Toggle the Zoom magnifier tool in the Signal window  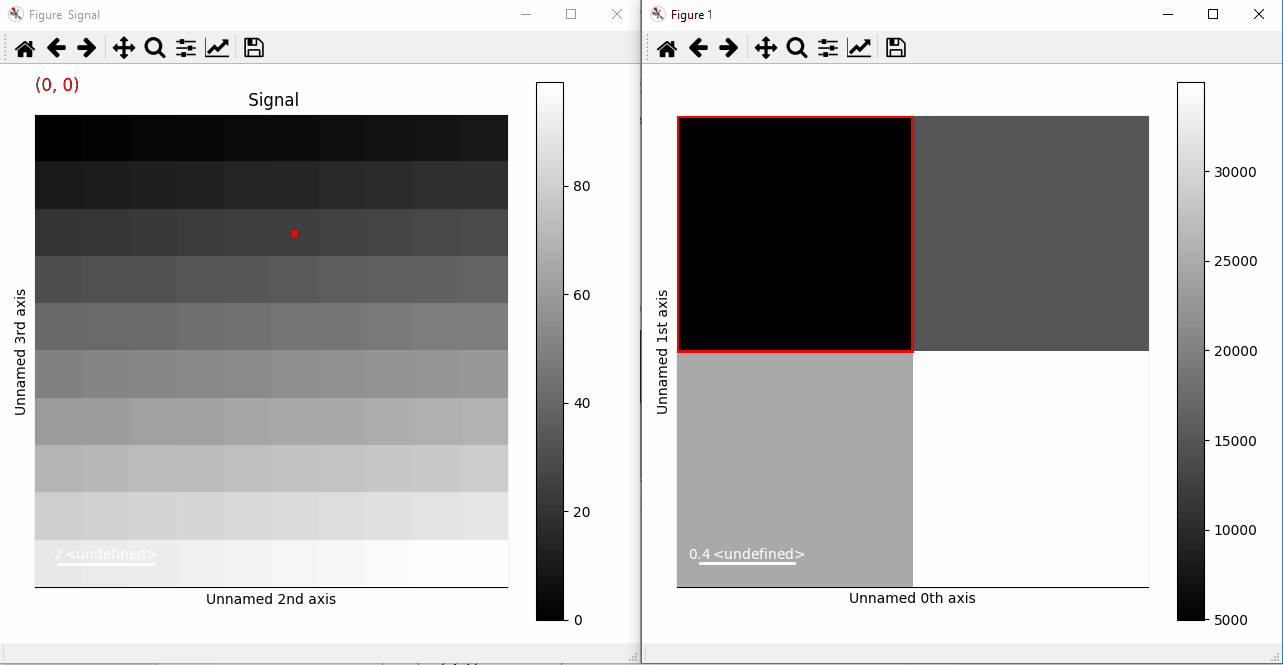coord(155,48)
